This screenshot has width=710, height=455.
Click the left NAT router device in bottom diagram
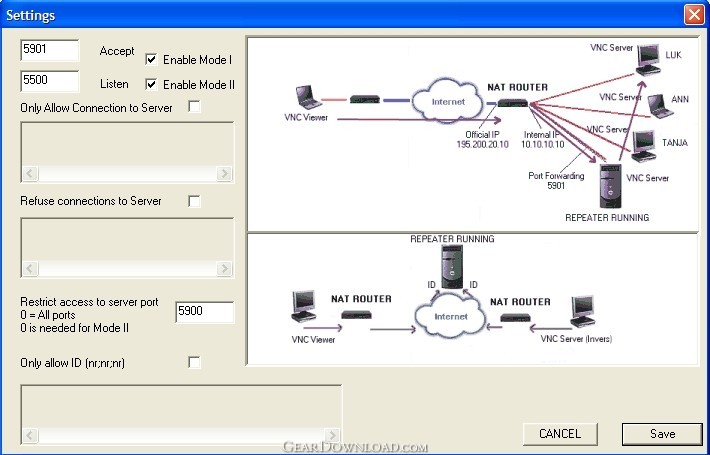tap(356, 314)
